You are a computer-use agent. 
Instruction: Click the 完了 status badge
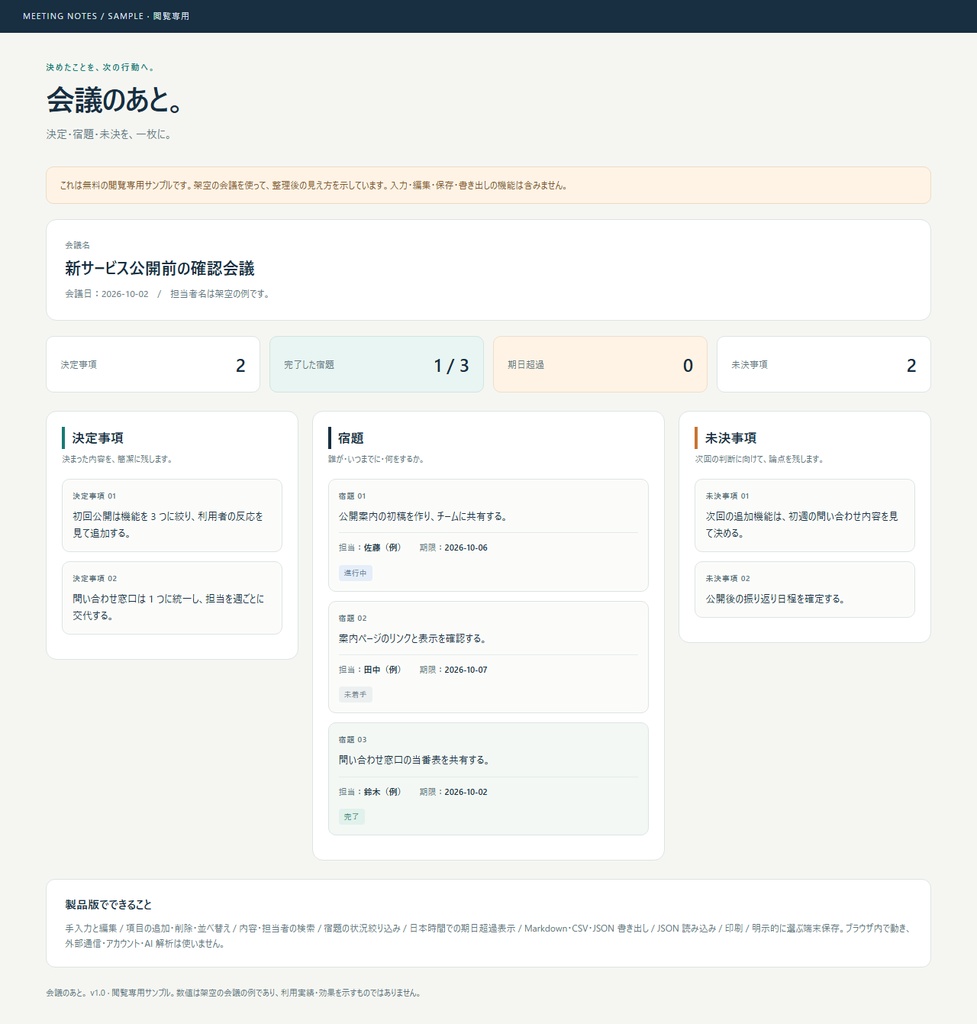click(351, 817)
